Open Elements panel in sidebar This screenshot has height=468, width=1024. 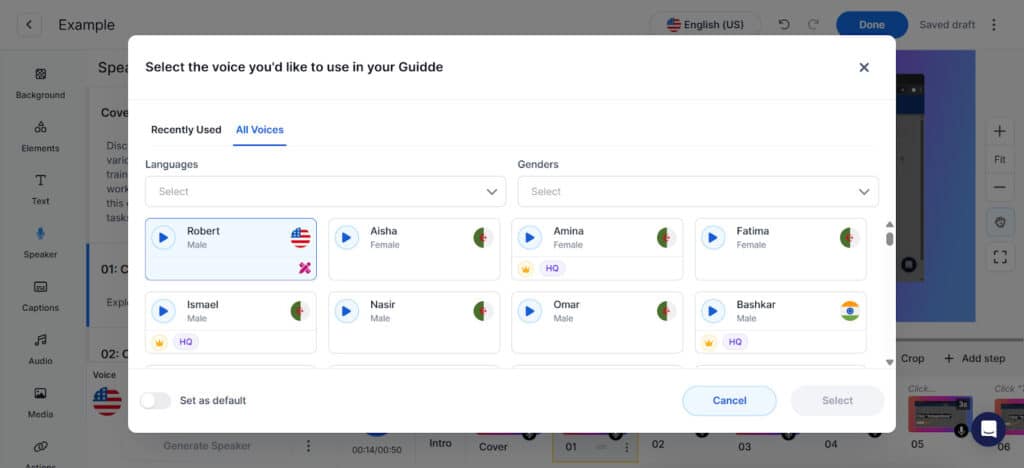click(40, 137)
